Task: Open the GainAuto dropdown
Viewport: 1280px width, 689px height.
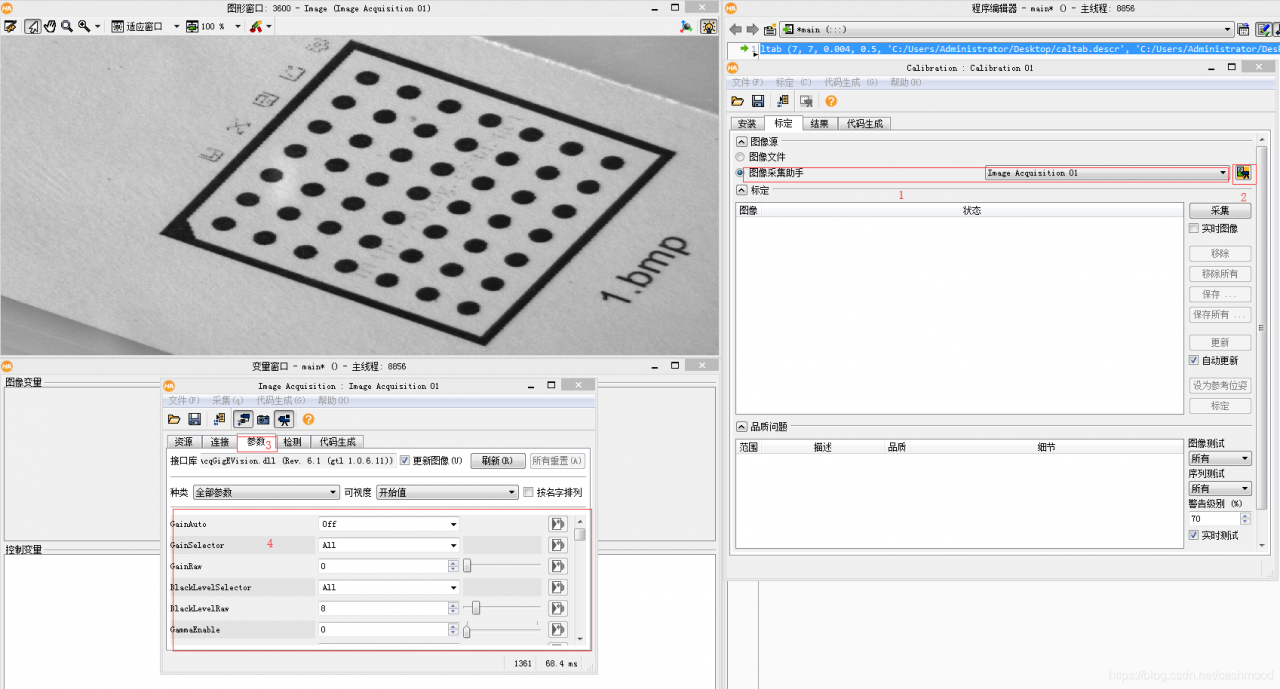Action: coord(389,524)
